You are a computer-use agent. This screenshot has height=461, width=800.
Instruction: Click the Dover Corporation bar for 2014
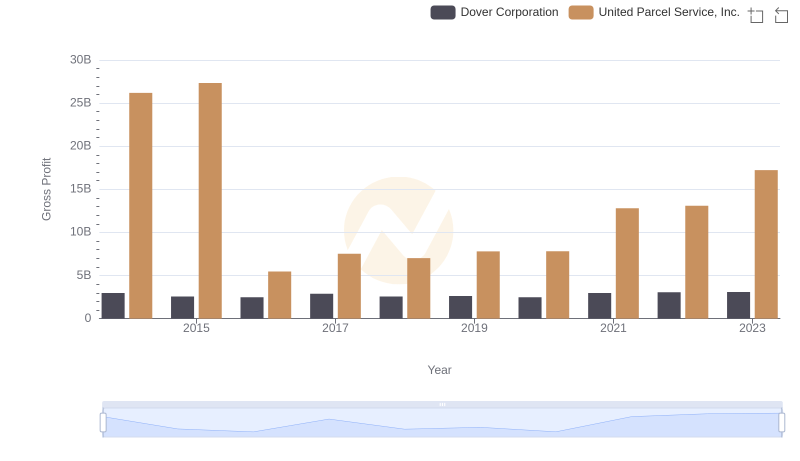click(x=113, y=305)
